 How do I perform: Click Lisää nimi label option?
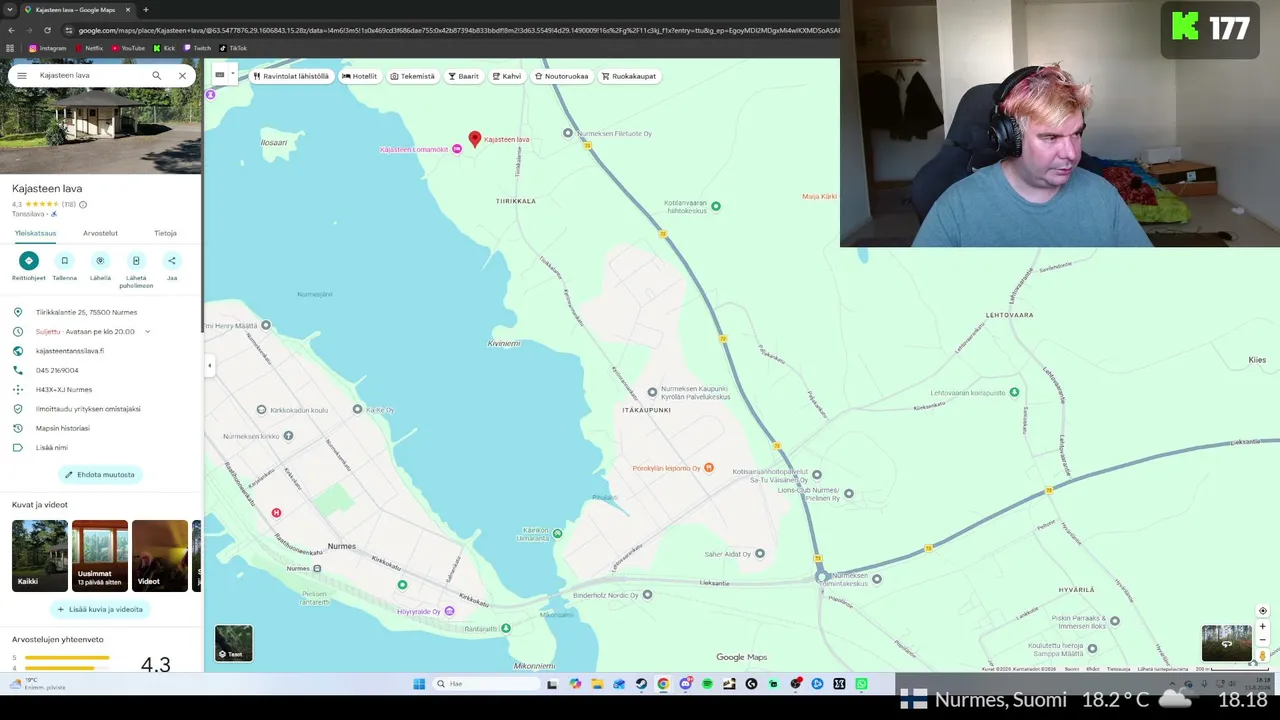[52, 447]
